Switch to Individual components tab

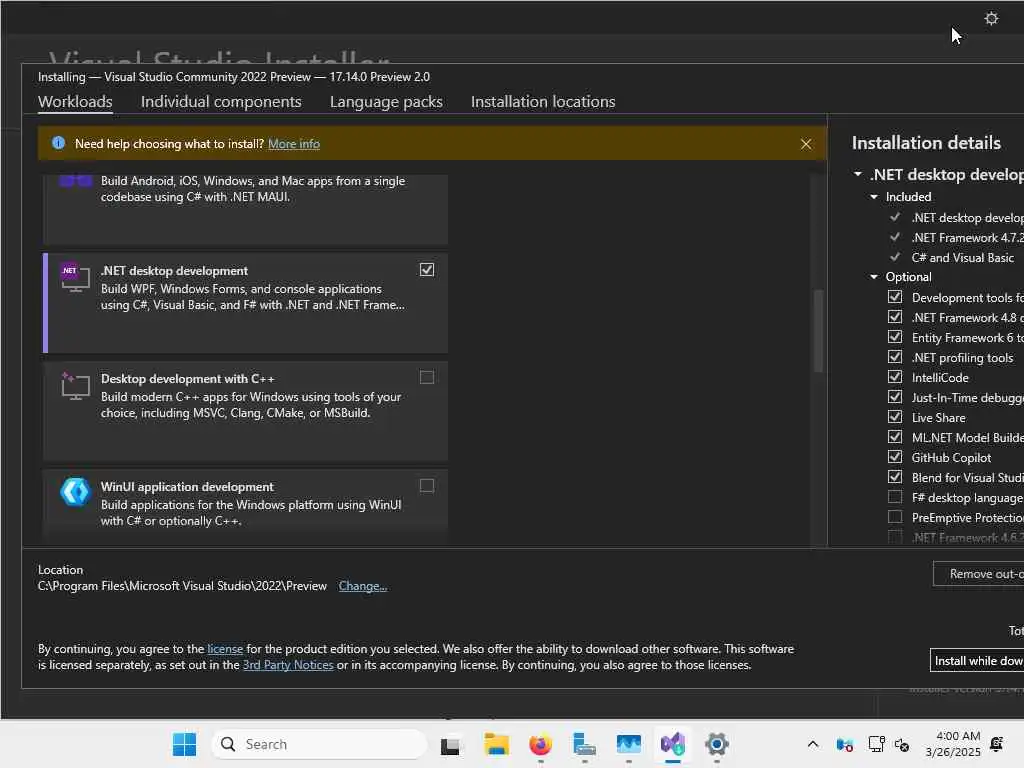(x=221, y=102)
